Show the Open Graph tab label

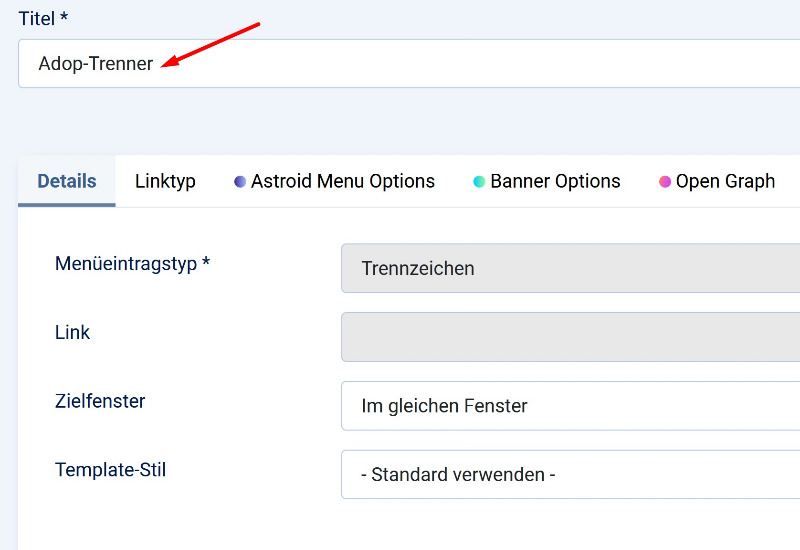(x=725, y=181)
